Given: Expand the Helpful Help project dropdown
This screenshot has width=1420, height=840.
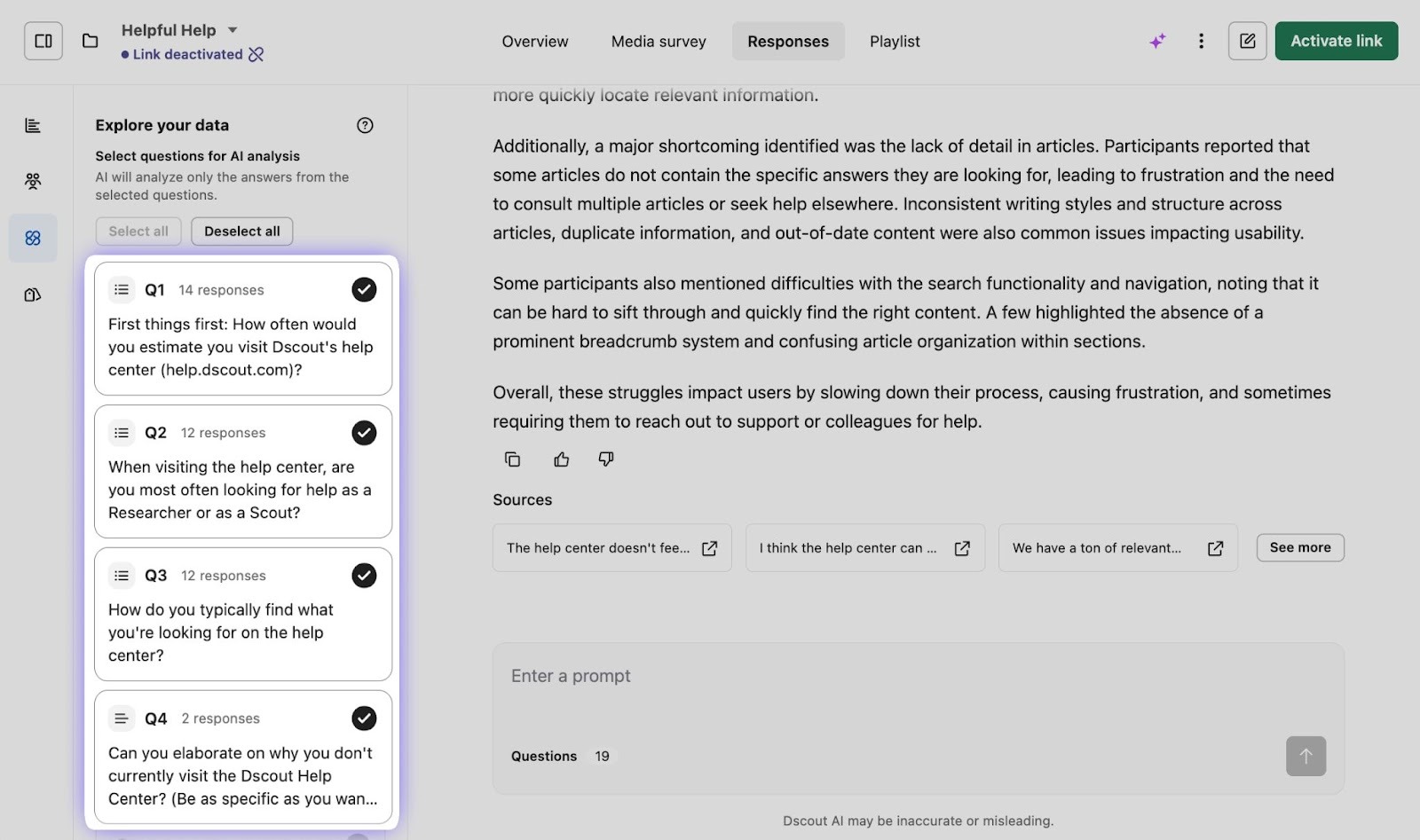Looking at the screenshot, I should [x=233, y=30].
